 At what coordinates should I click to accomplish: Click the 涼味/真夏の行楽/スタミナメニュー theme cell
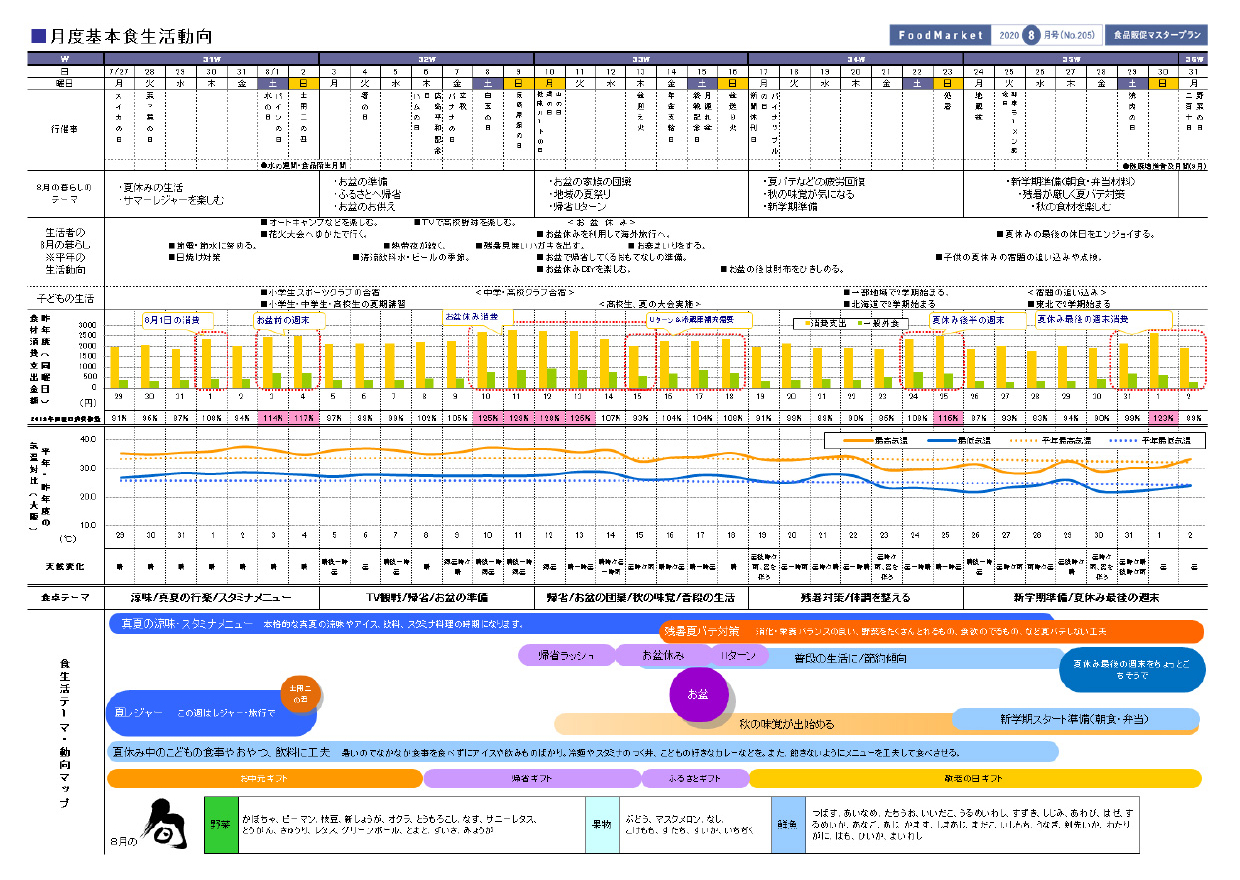pos(211,597)
